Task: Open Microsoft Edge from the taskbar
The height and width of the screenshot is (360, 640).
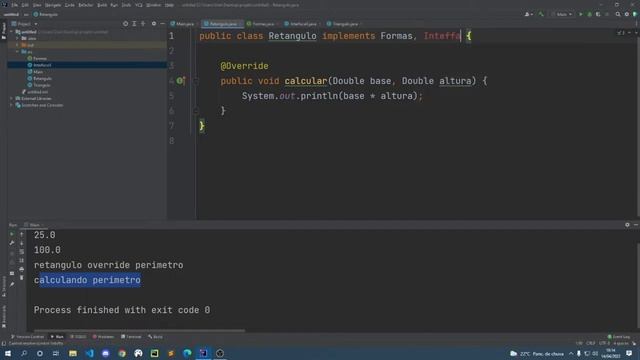Action: pos(187,353)
